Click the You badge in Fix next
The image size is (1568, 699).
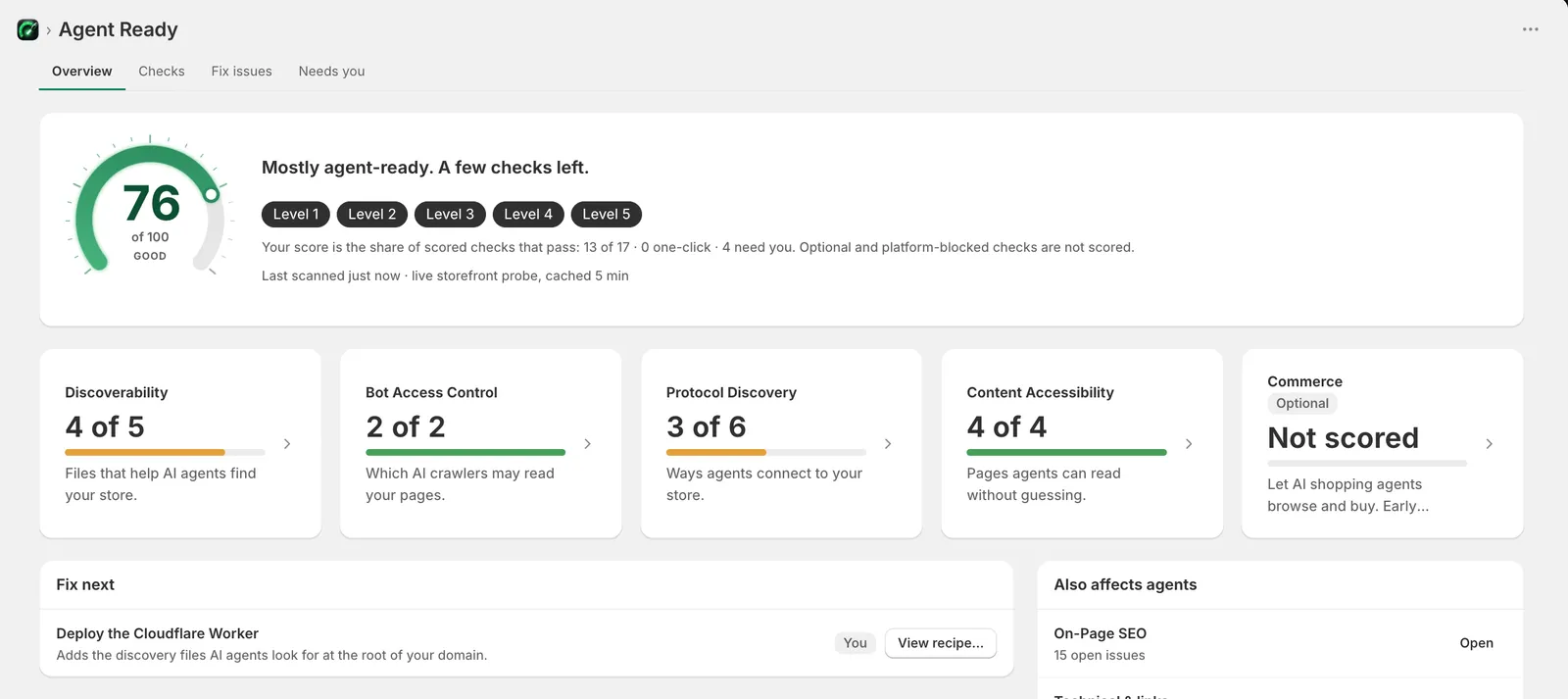point(856,643)
